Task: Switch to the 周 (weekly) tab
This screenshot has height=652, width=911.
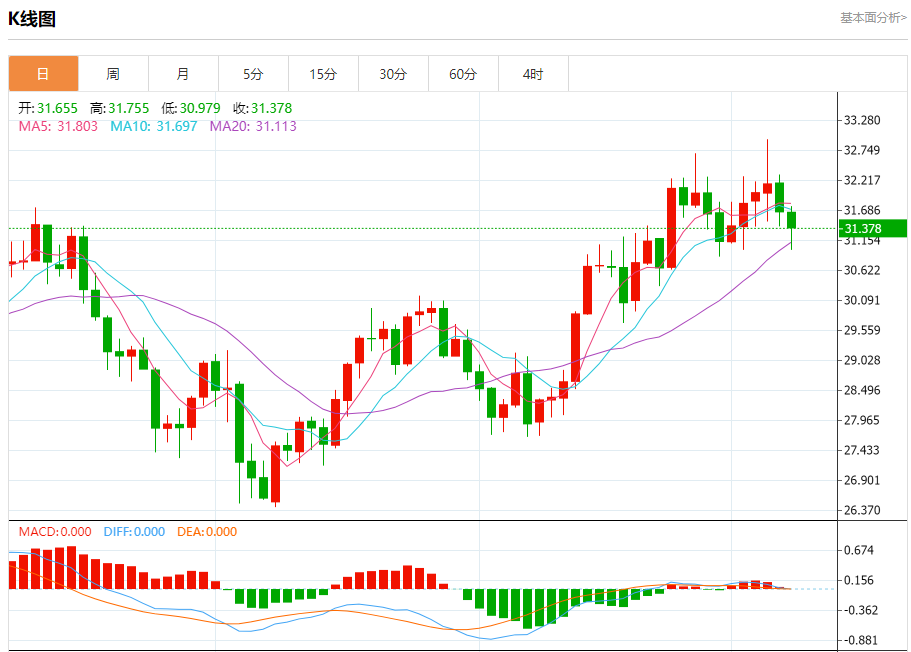Action: click(x=113, y=74)
